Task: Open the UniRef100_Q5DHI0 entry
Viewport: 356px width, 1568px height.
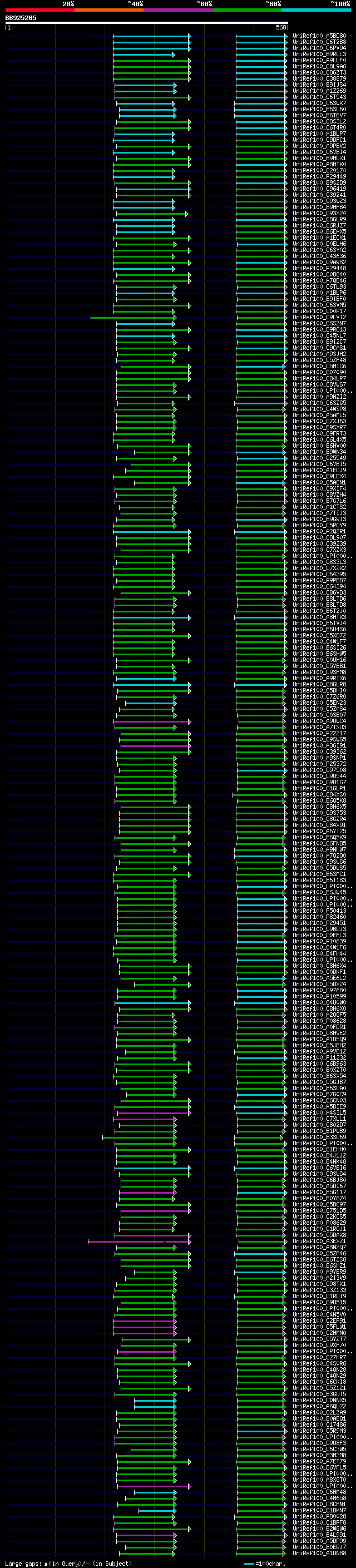Action: [319, 690]
